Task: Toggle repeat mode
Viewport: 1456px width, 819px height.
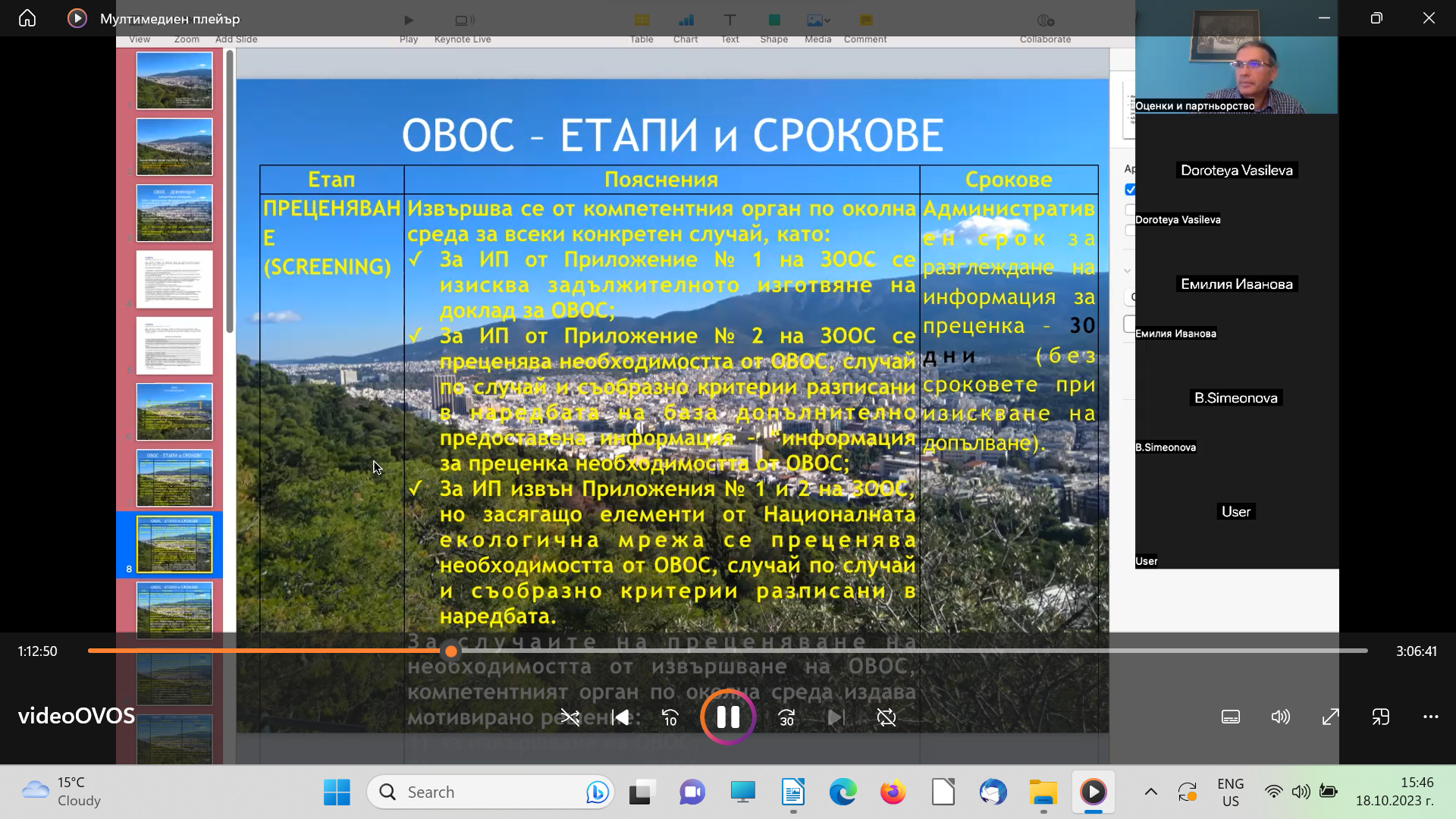Action: [886, 717]
